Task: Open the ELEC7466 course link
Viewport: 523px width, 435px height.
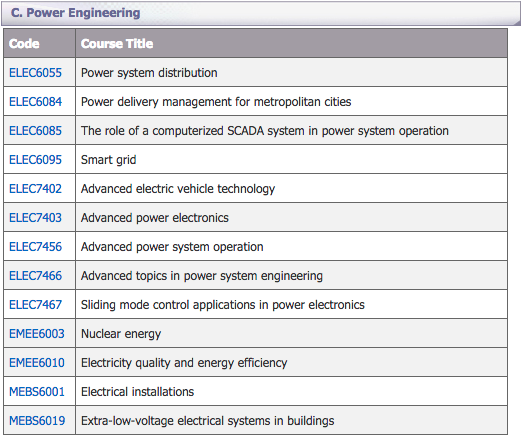Action: click(35, 276)
